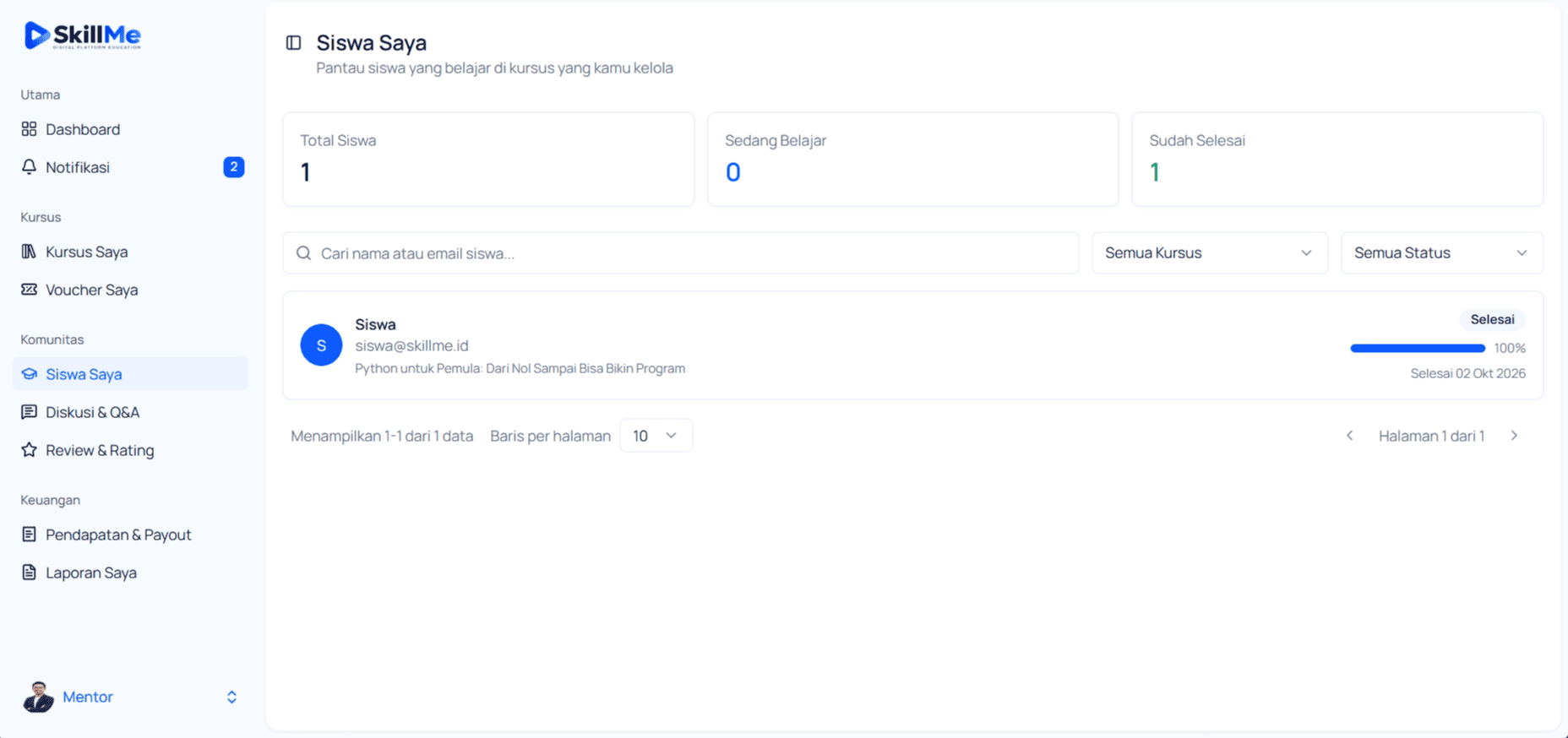Click the student search input field
The image size is (1568, 738).
tap(681, 253)
